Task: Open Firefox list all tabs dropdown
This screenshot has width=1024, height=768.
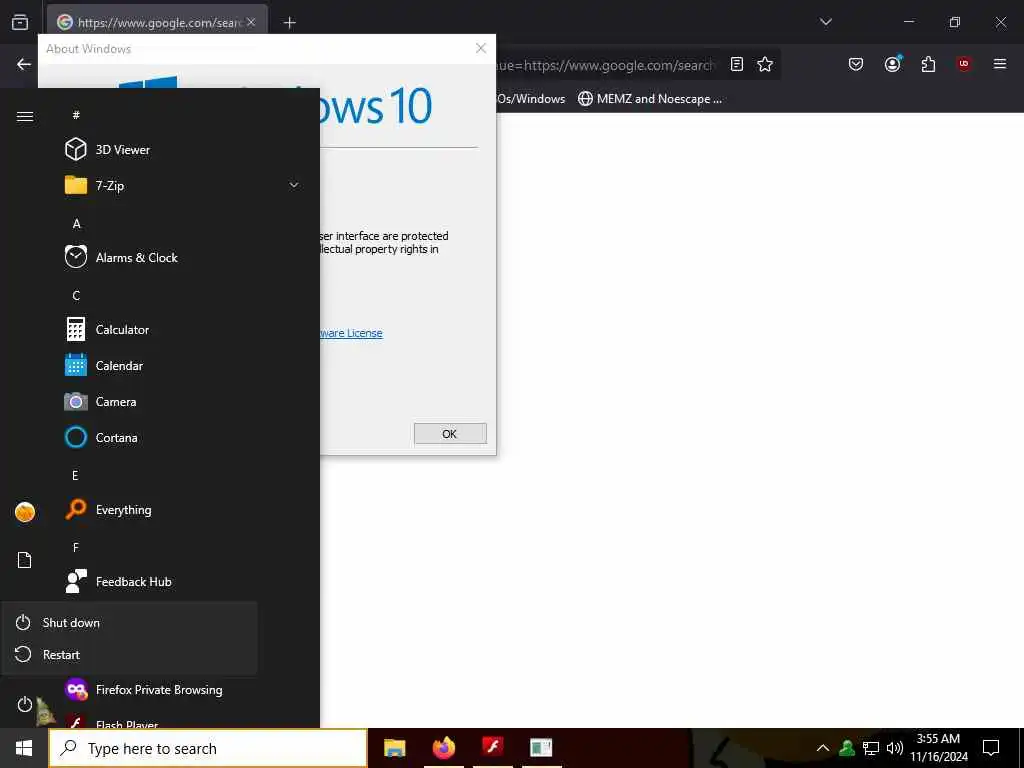Action: tap(825, 22)
